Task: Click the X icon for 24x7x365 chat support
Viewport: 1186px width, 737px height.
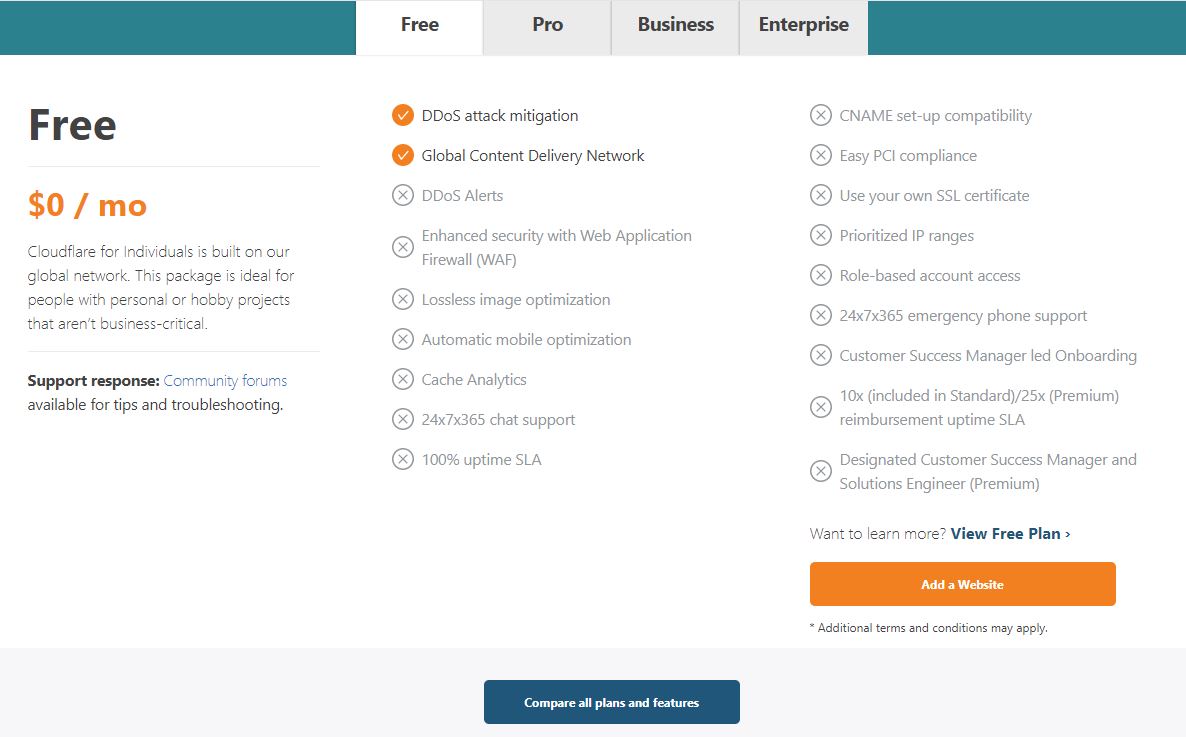Action: click(403, 420)
